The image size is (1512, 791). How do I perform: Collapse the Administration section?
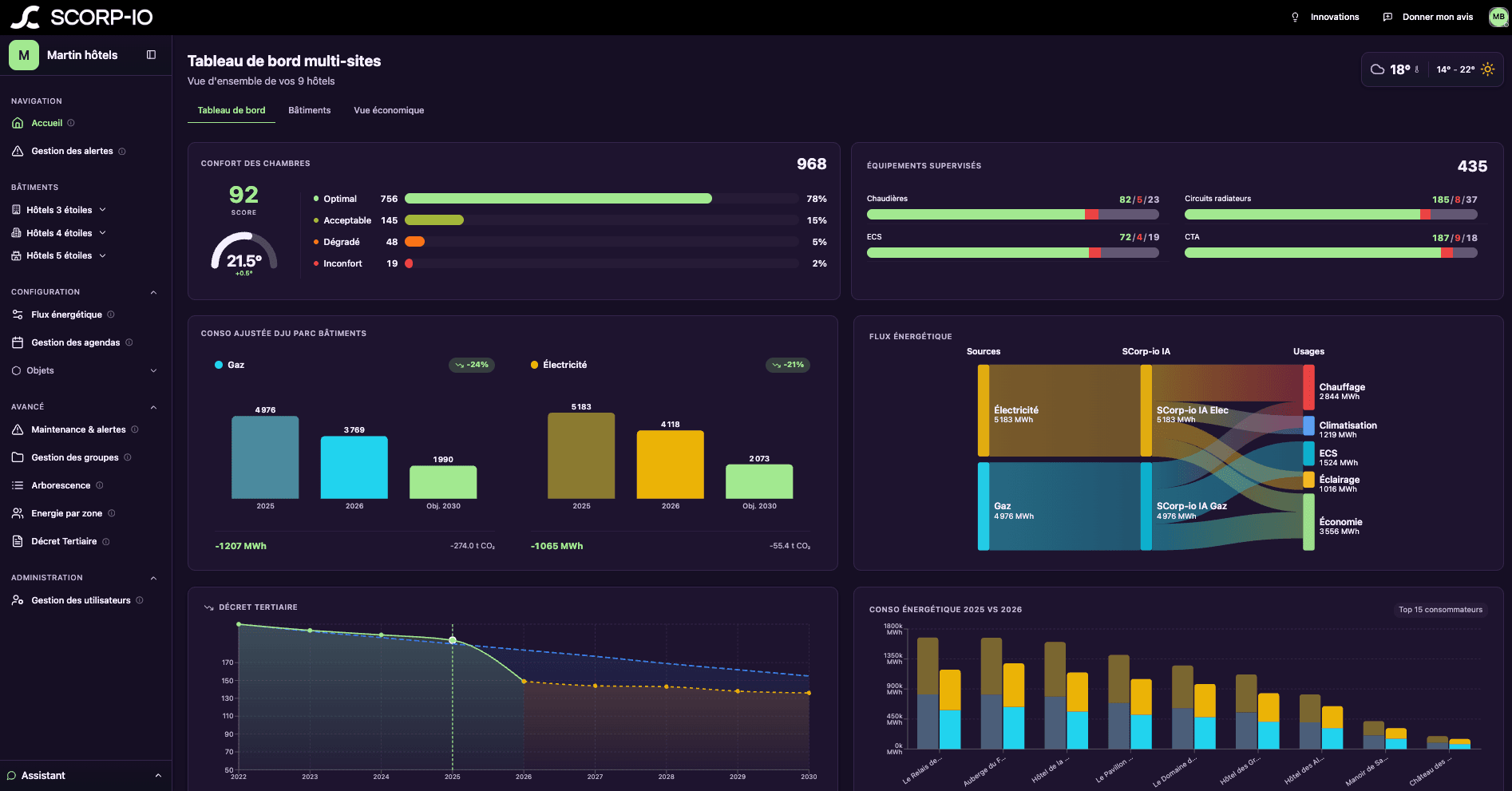(153, 578)
